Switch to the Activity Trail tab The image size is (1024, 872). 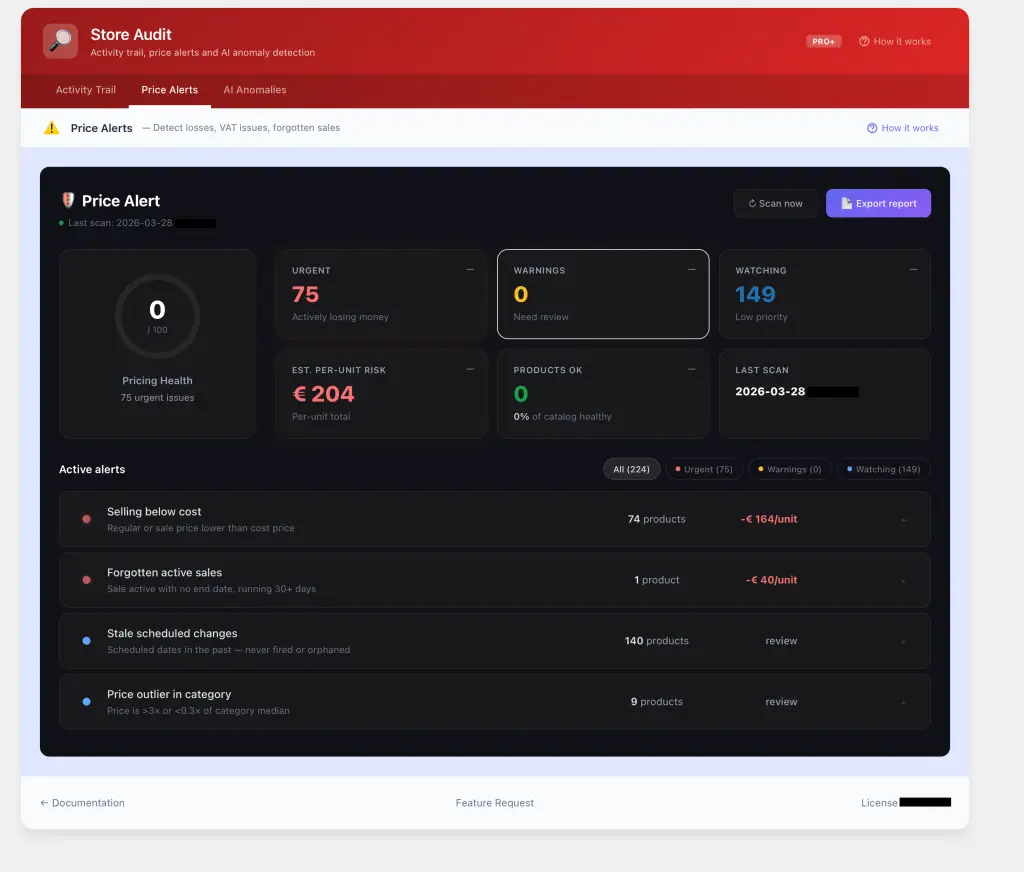(x=86, y=90)
